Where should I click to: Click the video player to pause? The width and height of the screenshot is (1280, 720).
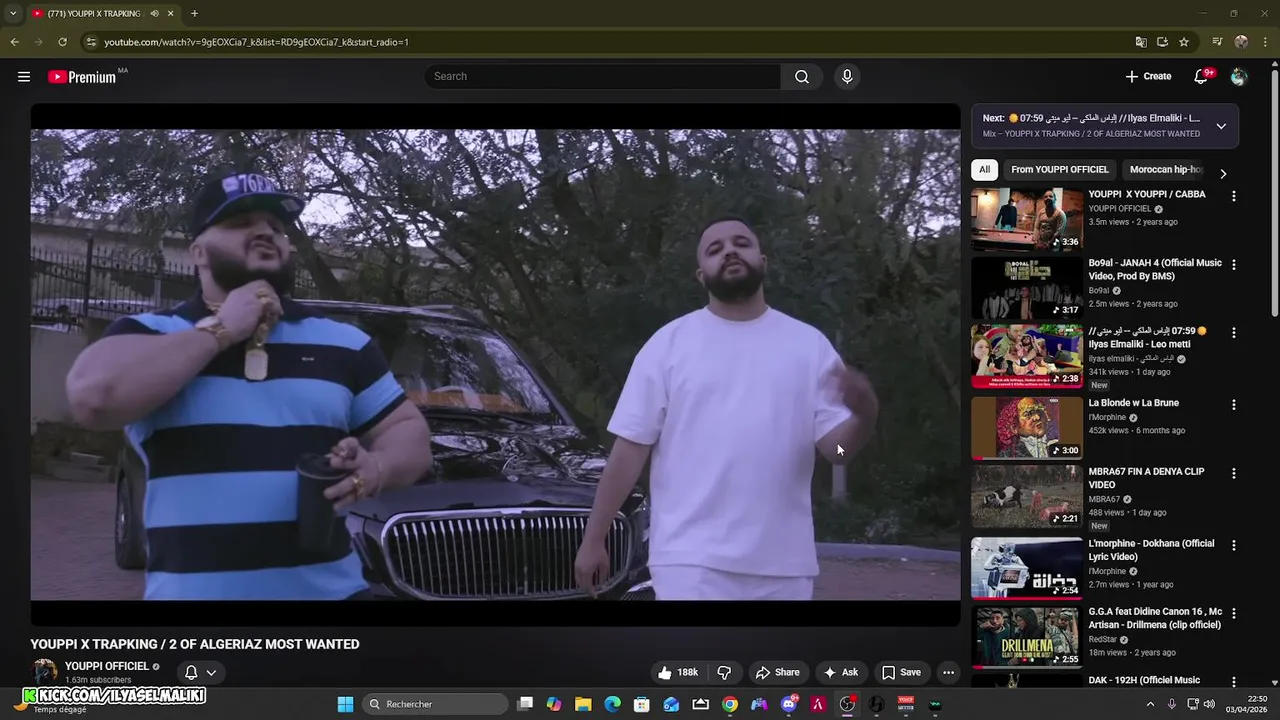495,364
